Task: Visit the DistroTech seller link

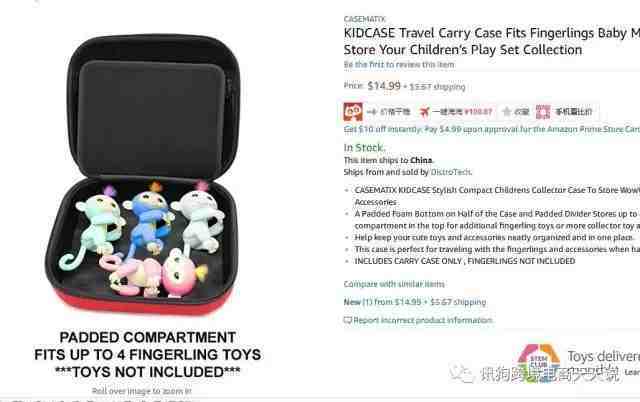Action: (451, 172)
